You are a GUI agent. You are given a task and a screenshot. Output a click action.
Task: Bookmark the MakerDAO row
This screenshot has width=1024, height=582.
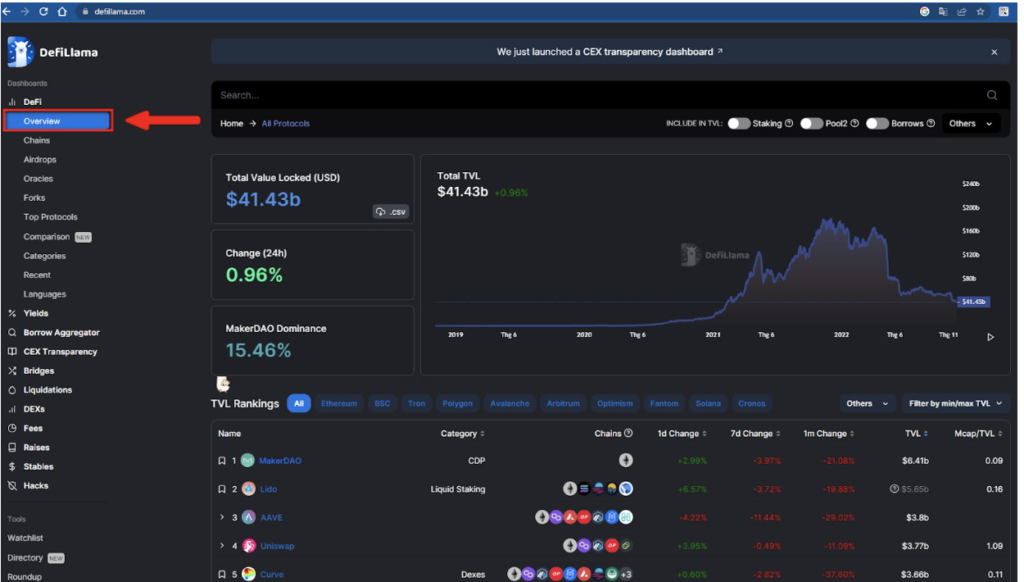tap(222, 461)
